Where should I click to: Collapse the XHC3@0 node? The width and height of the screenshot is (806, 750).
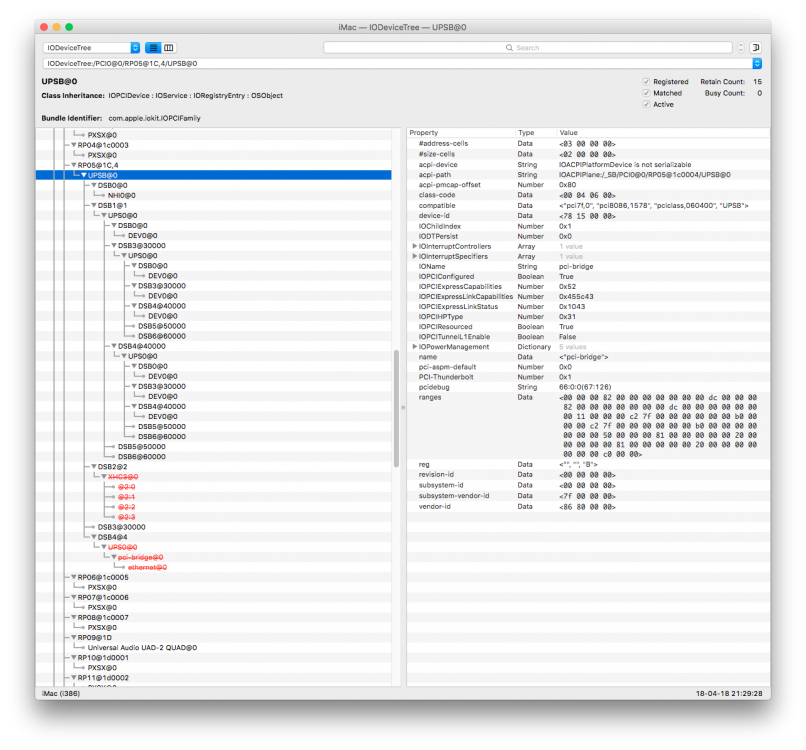tap(104, 477)
